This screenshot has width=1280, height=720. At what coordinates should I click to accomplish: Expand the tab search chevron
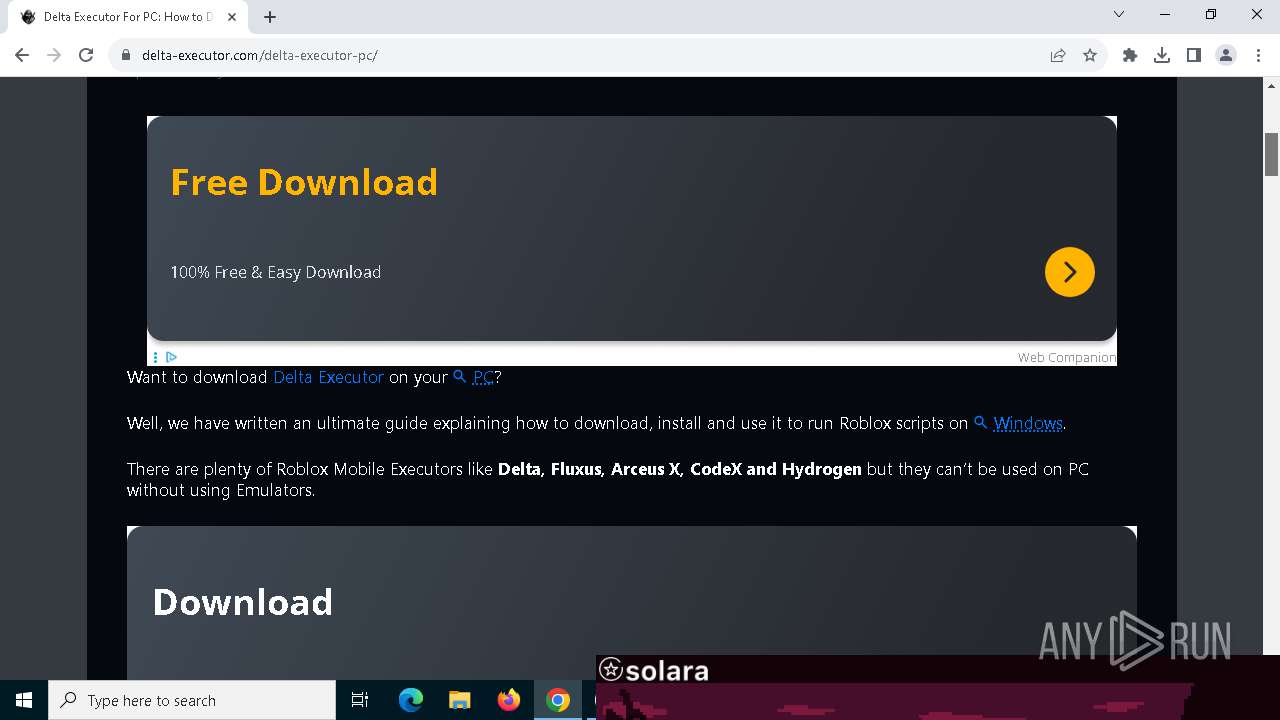click(1119, 14)
